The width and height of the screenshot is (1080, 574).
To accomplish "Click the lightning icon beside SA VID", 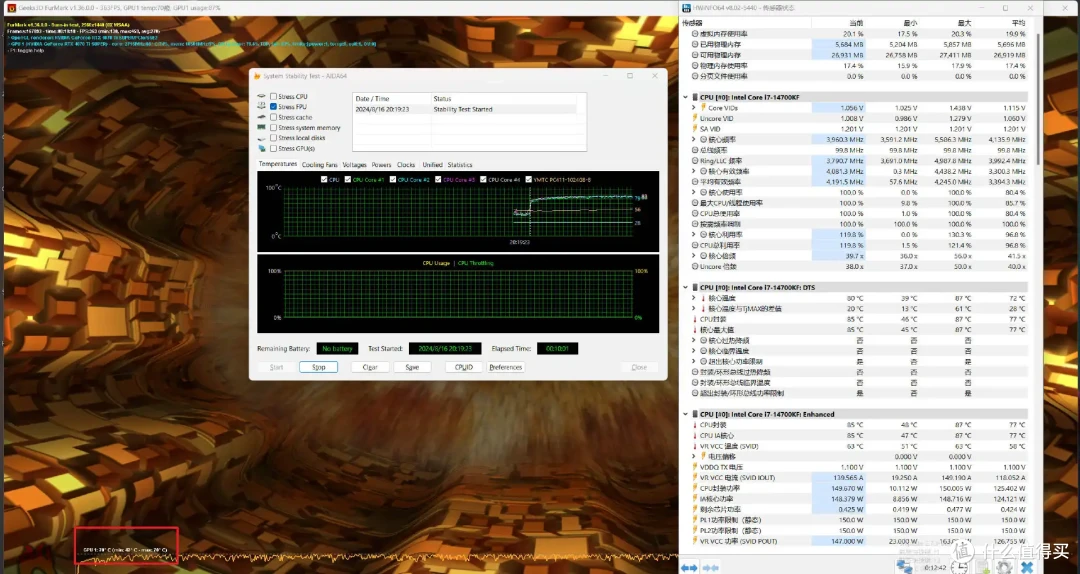I will click(x=695, y=129).
